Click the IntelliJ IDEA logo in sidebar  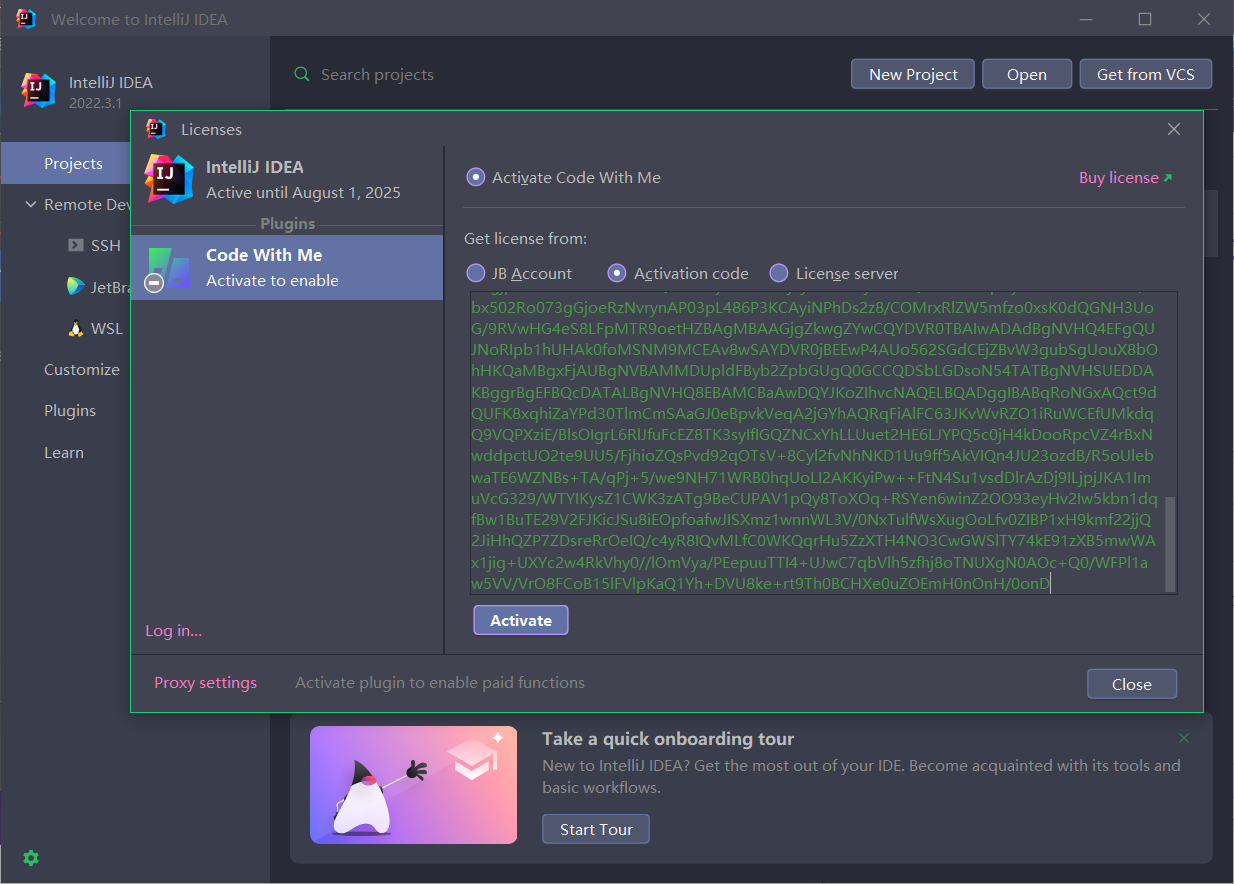tap(39, 90)
